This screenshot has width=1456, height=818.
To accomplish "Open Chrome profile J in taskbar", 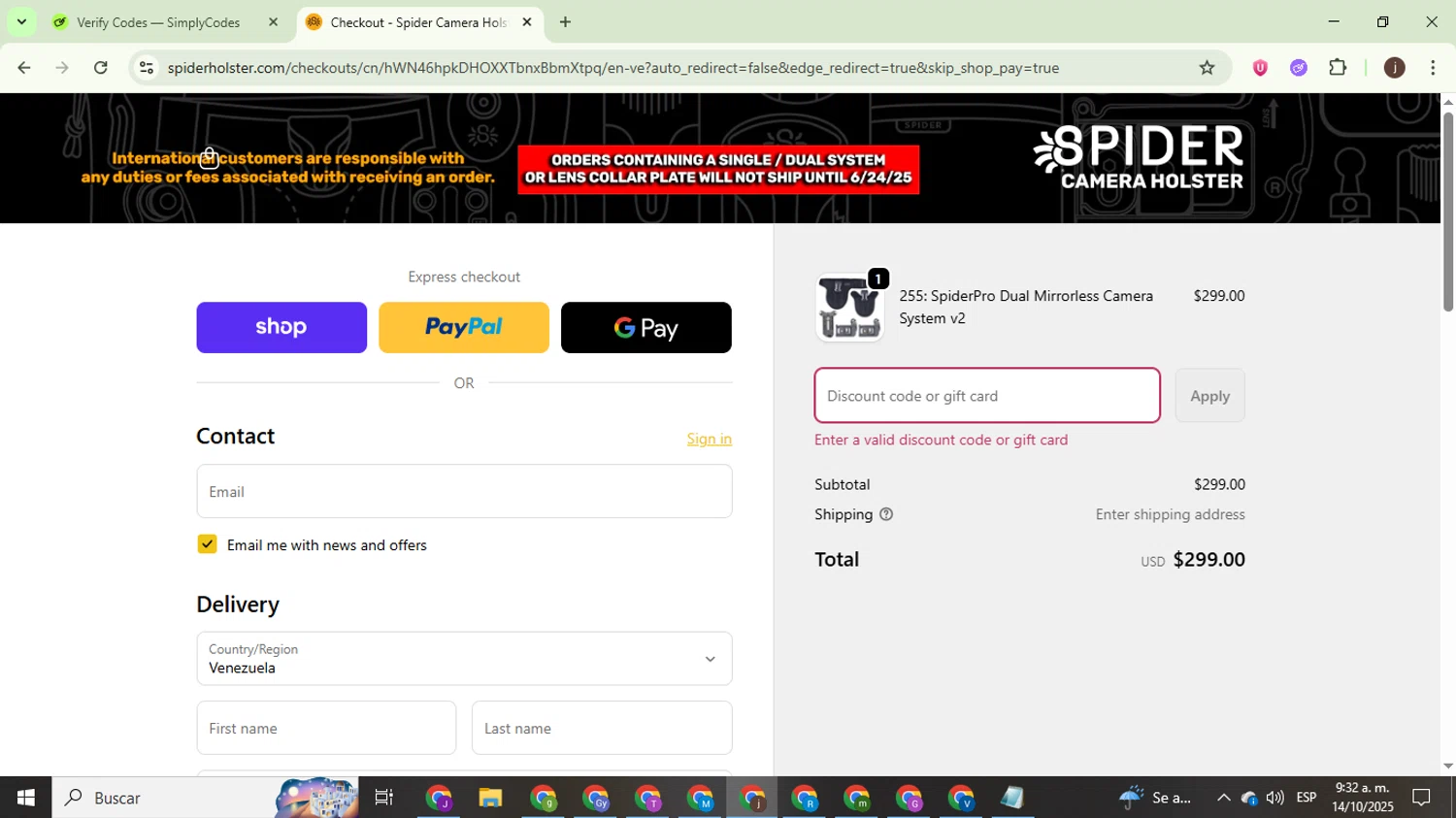I will click(439, 798).
